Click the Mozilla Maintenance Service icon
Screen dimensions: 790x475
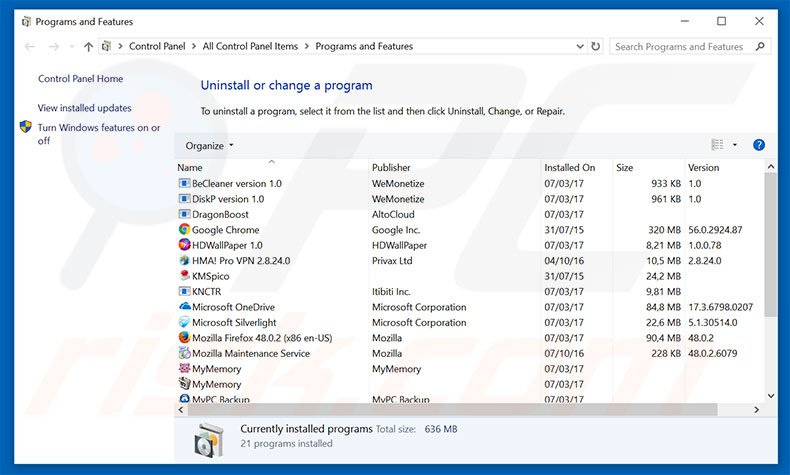coord(184,353)
